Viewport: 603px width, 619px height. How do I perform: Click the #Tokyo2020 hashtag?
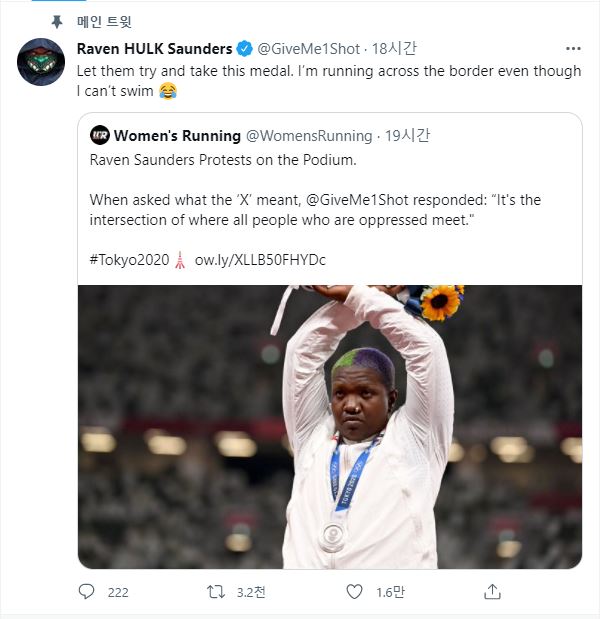point(130,260)
